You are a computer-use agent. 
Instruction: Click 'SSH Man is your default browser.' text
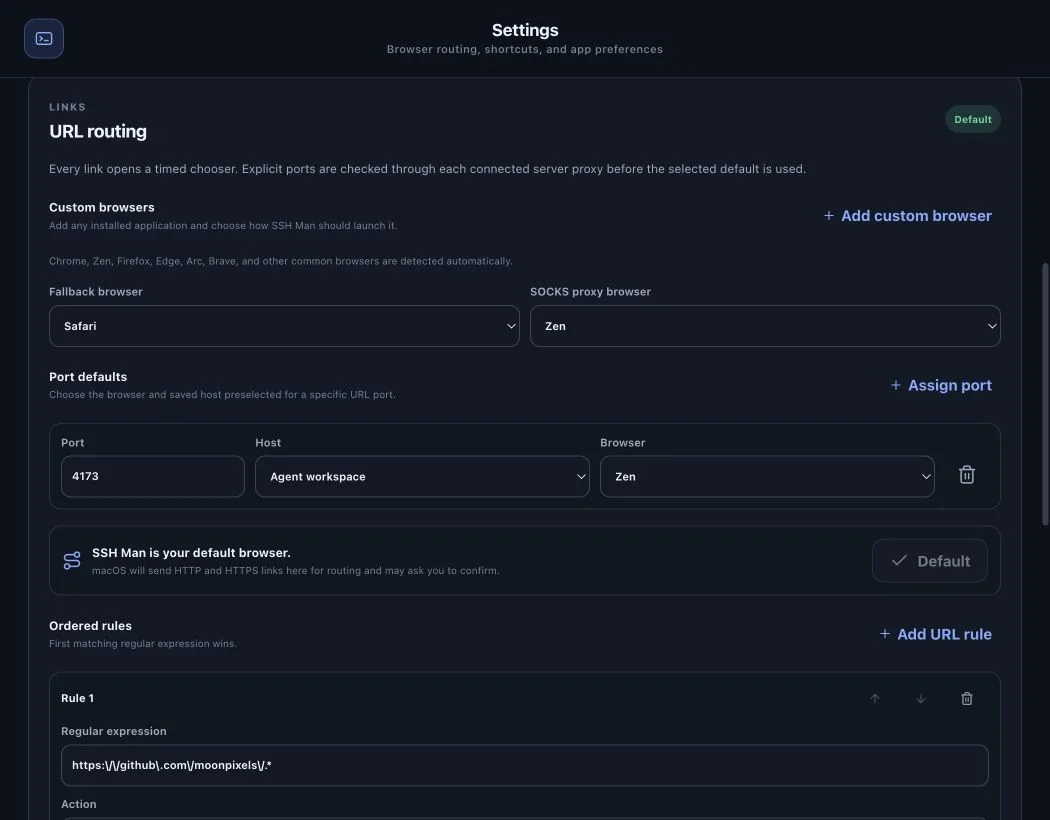click(x=191, y=553)
